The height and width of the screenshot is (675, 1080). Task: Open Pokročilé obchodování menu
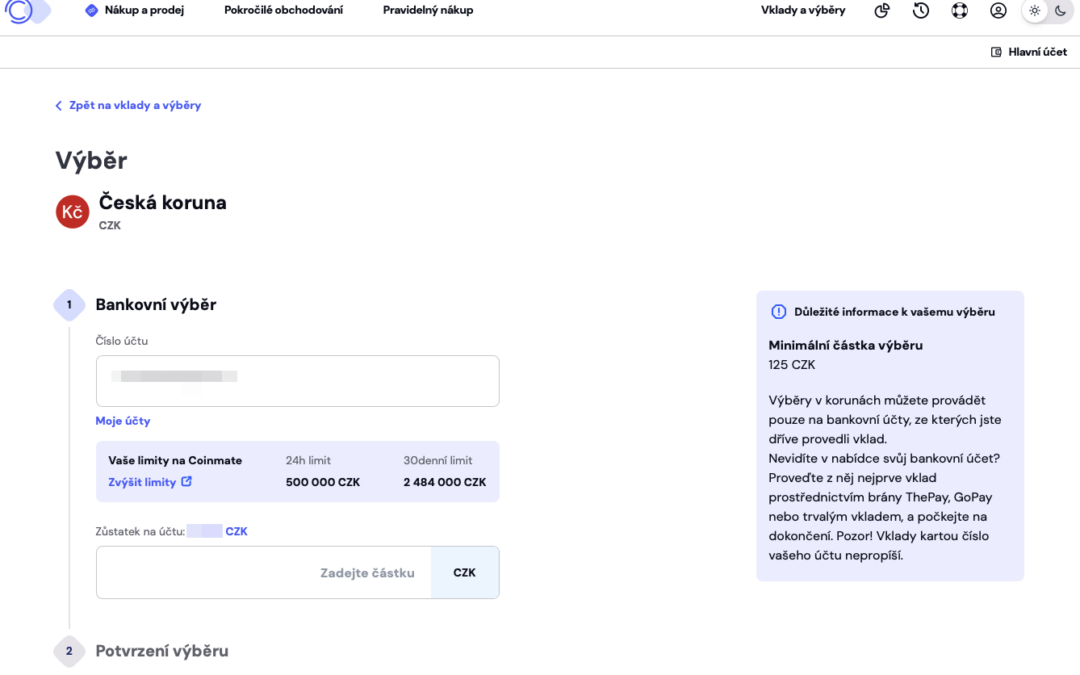click(283, 10)
